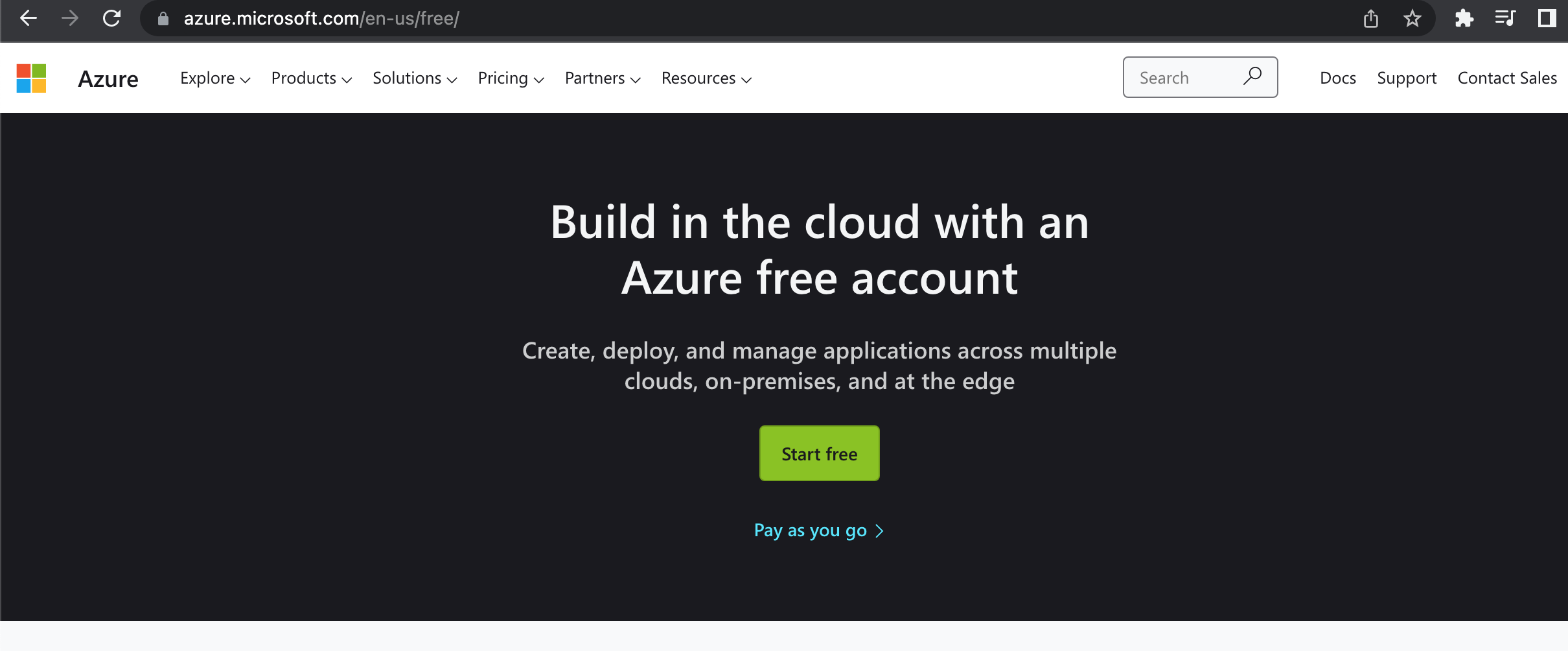Bookmark this page using the star icon
The width and height of the screenshot is (1568, 651).
(x=1411, y=18)
